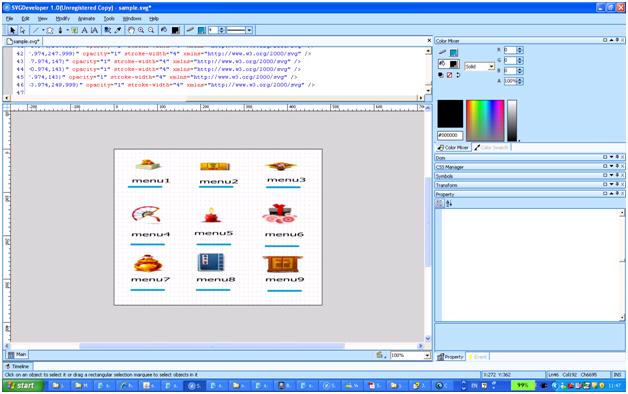
Task: Open the Solid fill type dropdown
Action: pyautogui.click(x=479, y=67)
